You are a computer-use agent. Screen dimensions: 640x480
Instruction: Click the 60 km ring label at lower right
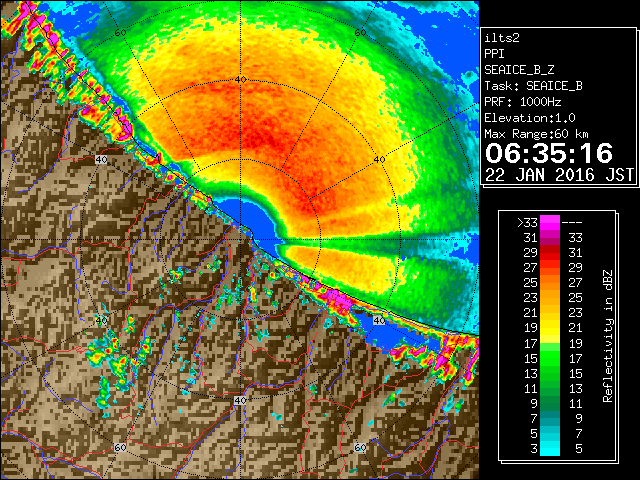[360, 447]
